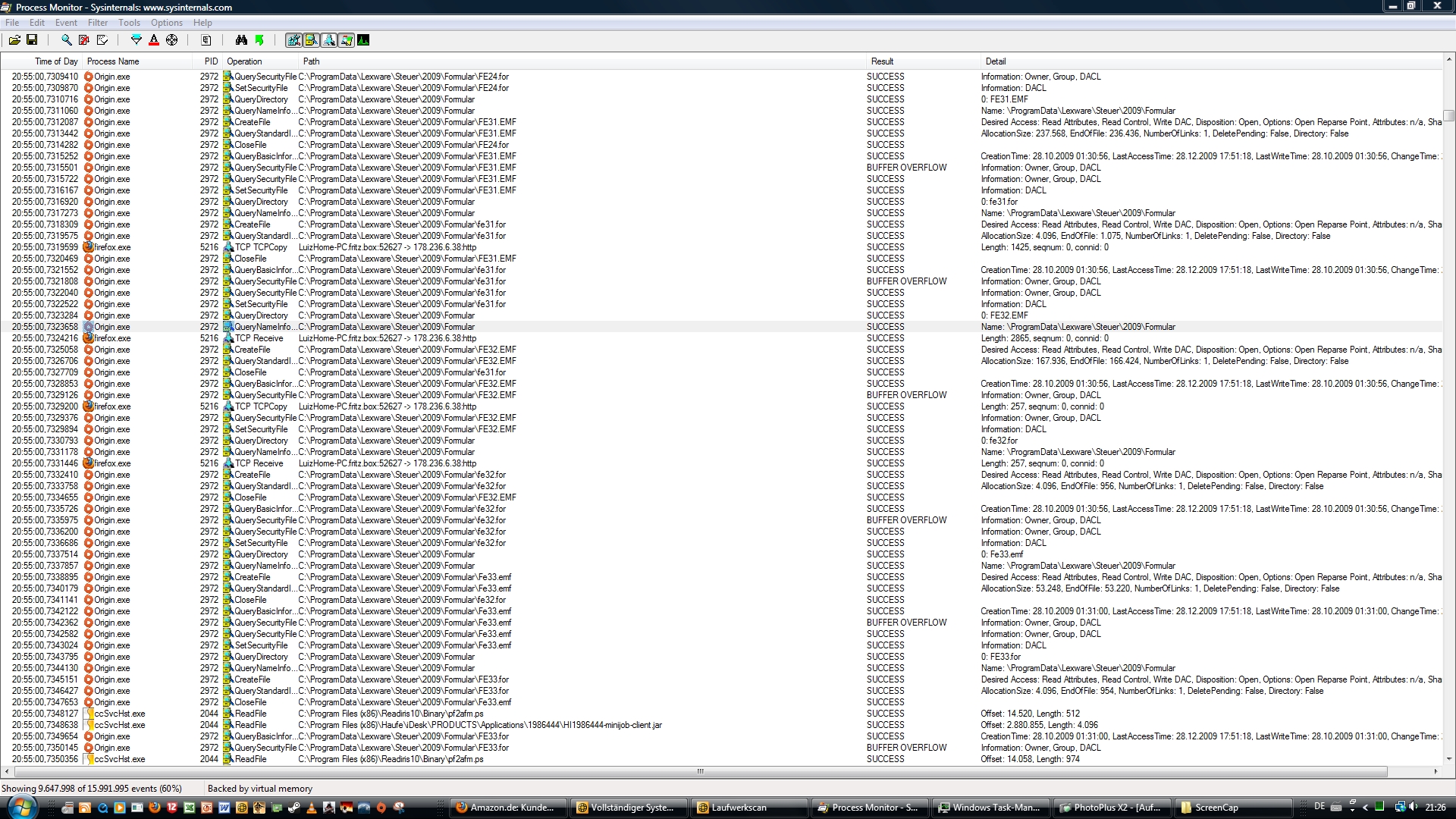This screenshot has height=819, width=1456.
Task: Launch Word icon in quick launch
Action: coord(224,808)
